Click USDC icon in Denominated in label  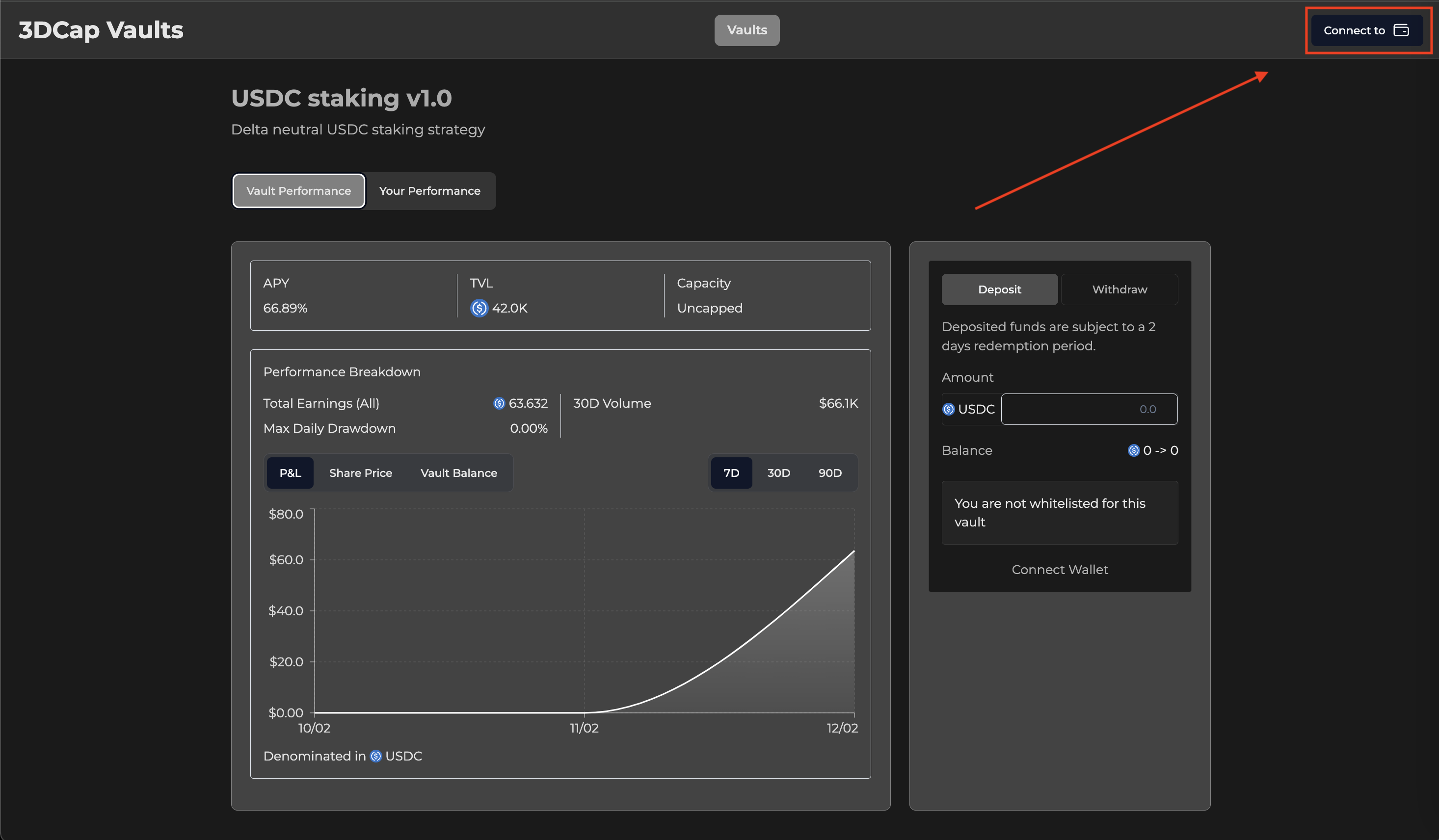click(376, 756)
